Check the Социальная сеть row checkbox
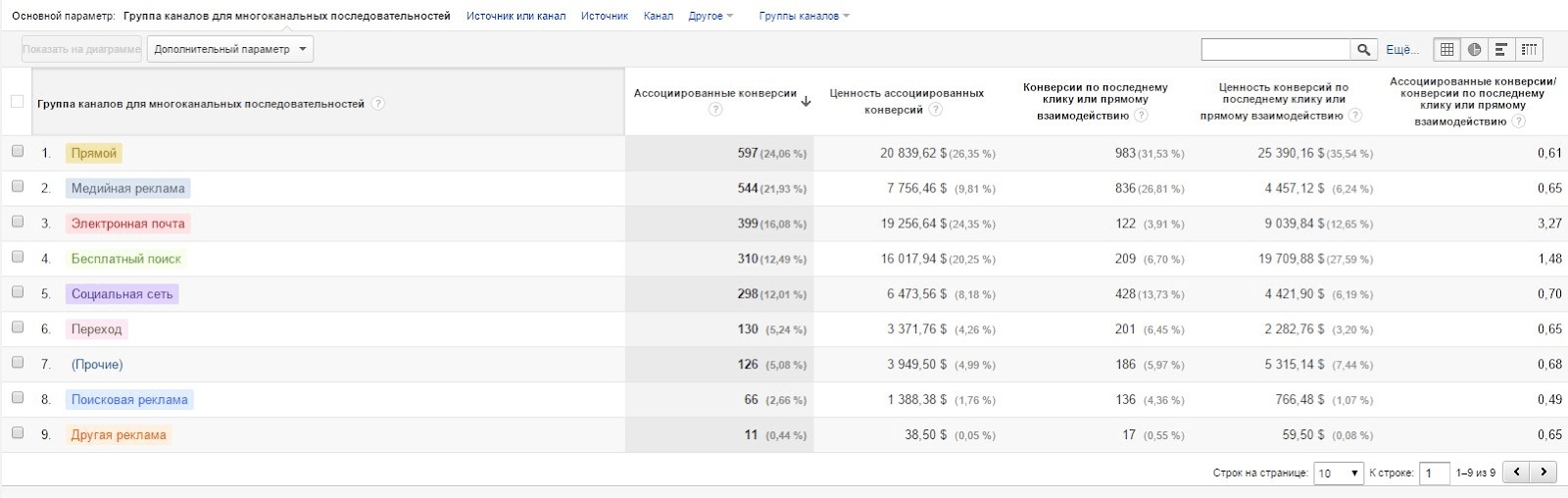 pyautogui.click(x=18, y=292)
